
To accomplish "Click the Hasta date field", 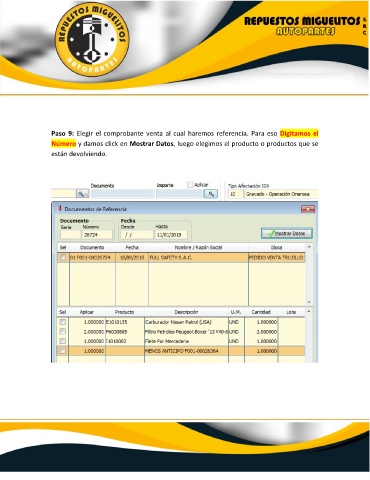I will (x=171, y=235).
